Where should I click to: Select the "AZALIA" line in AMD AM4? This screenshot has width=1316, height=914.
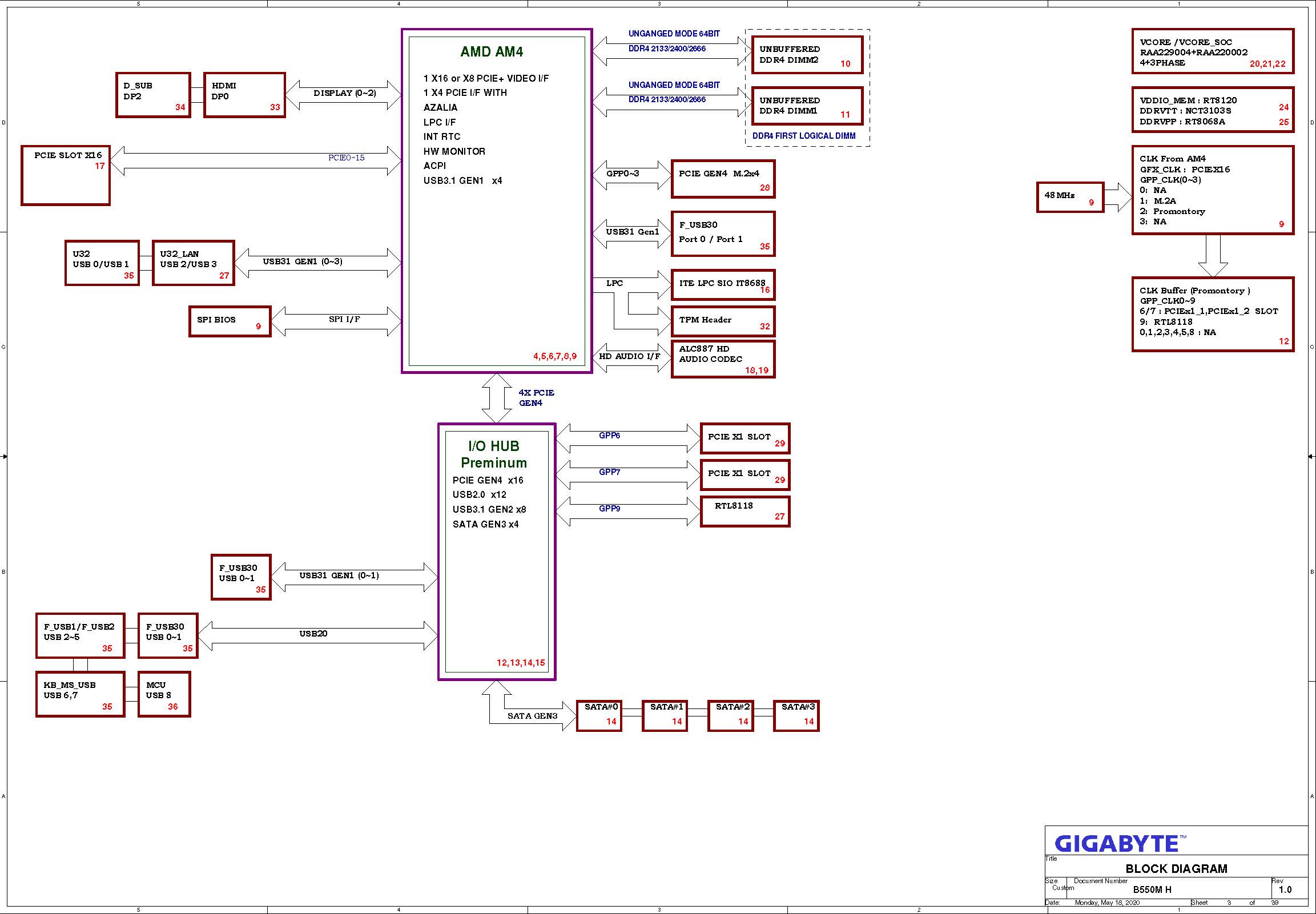[440, 108]
